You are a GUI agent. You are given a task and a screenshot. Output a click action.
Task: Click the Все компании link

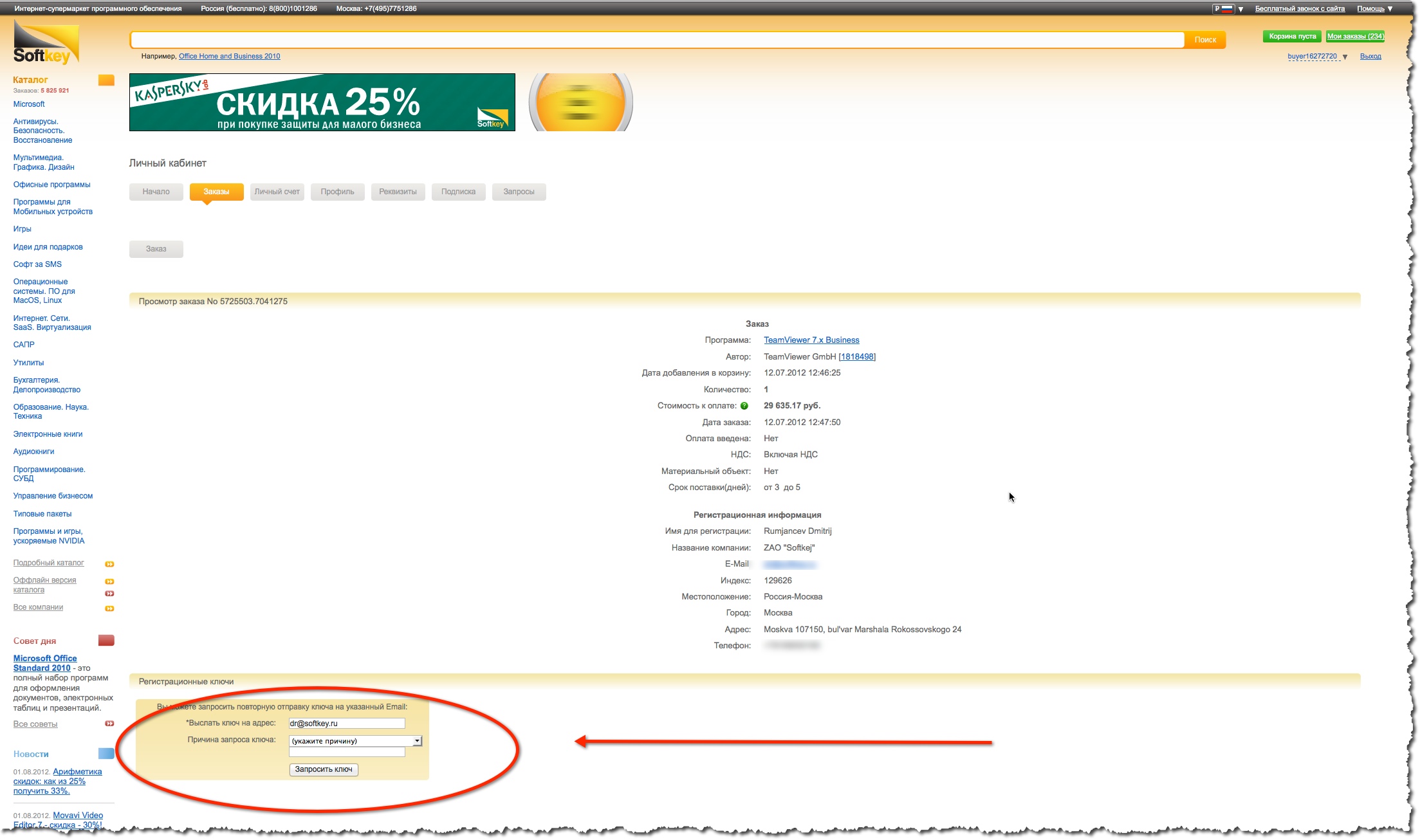[38, 607]
